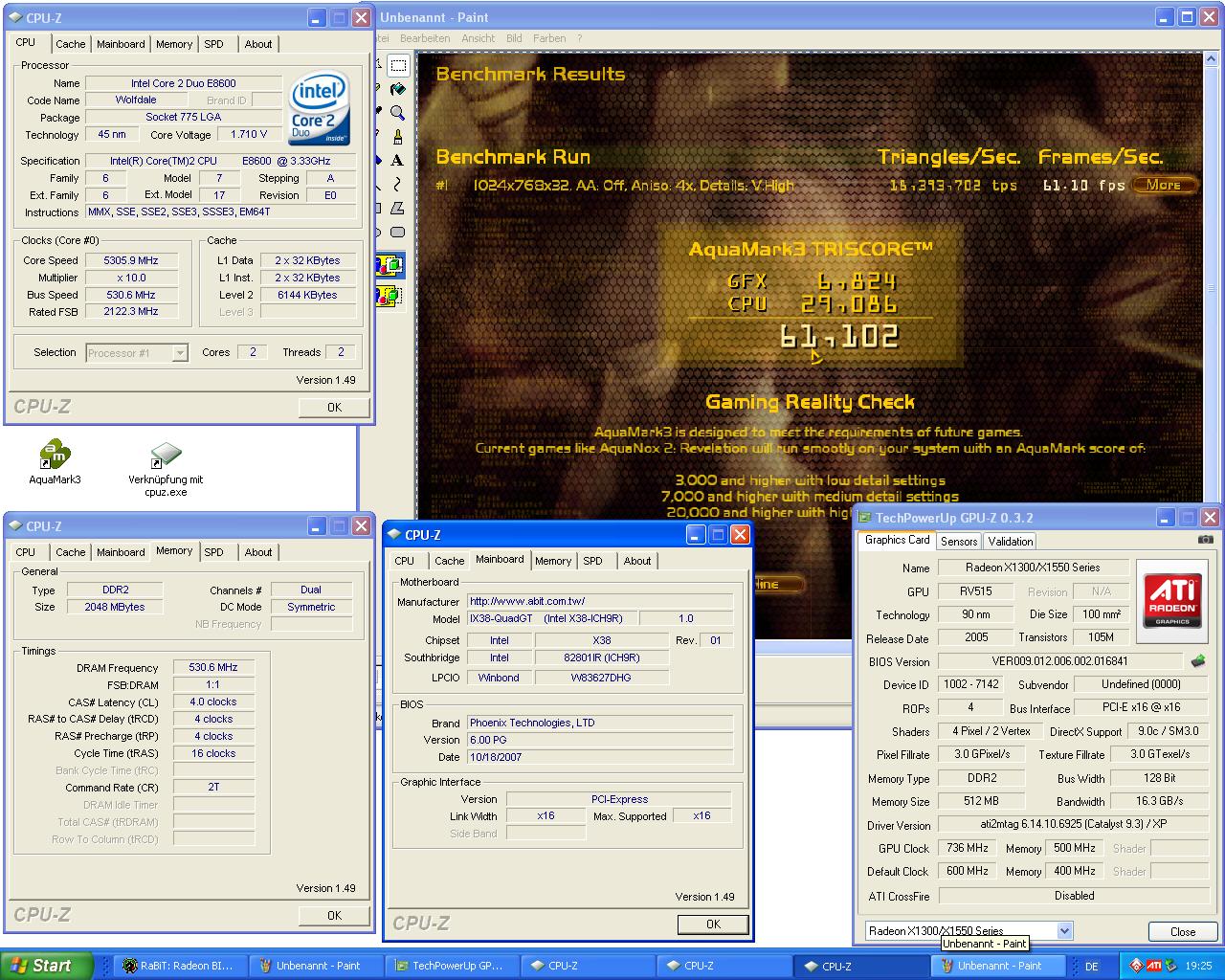Open Memory tab in top-left CPU-Z window
The height and width of the screenshot is (980, 1225).
[174, 44]
